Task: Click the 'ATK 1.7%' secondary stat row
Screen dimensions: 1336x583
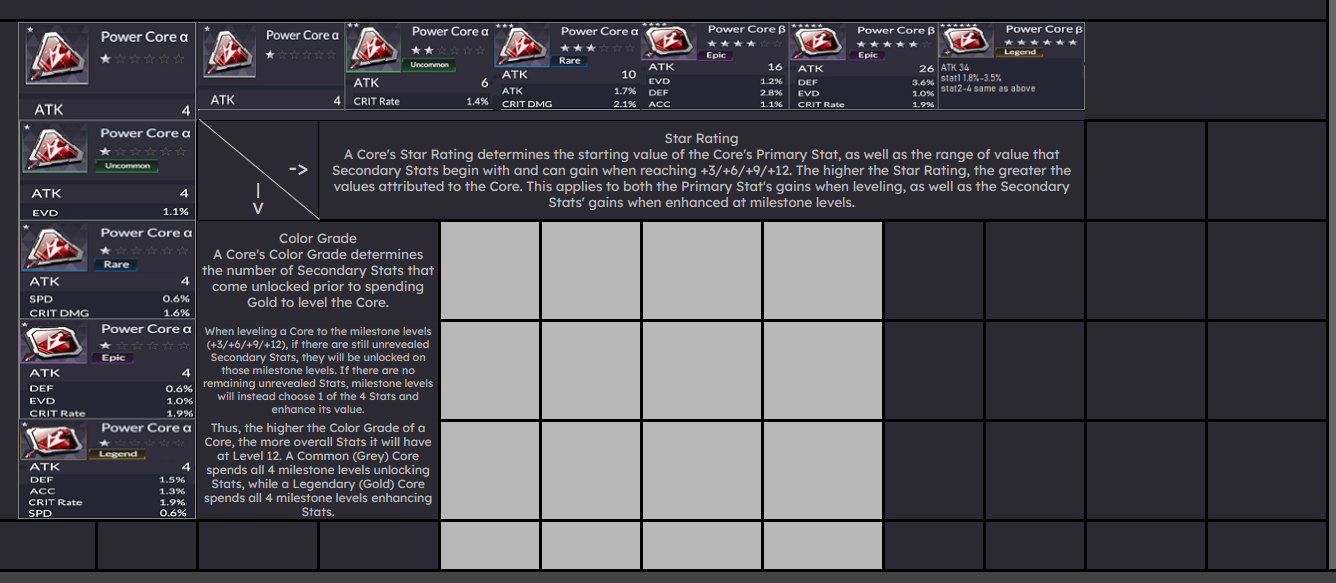Action: 568,90
